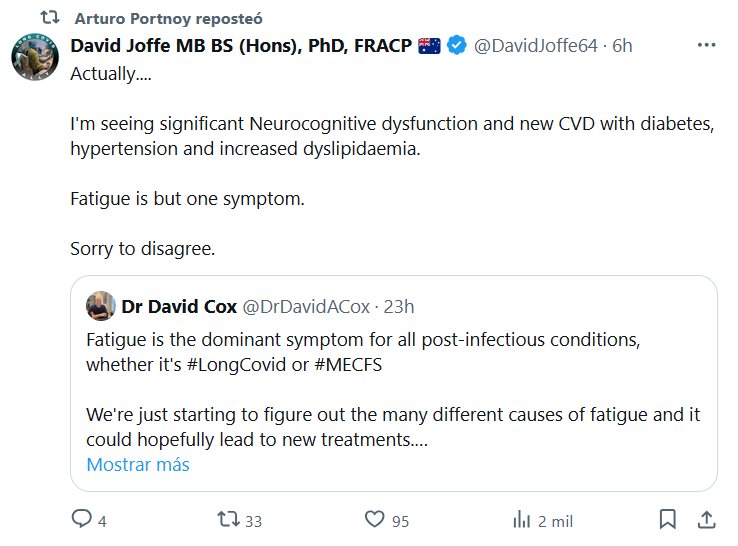738x546 pixels.
Task: Click the 6h timestamp
Action: point(623,46)
